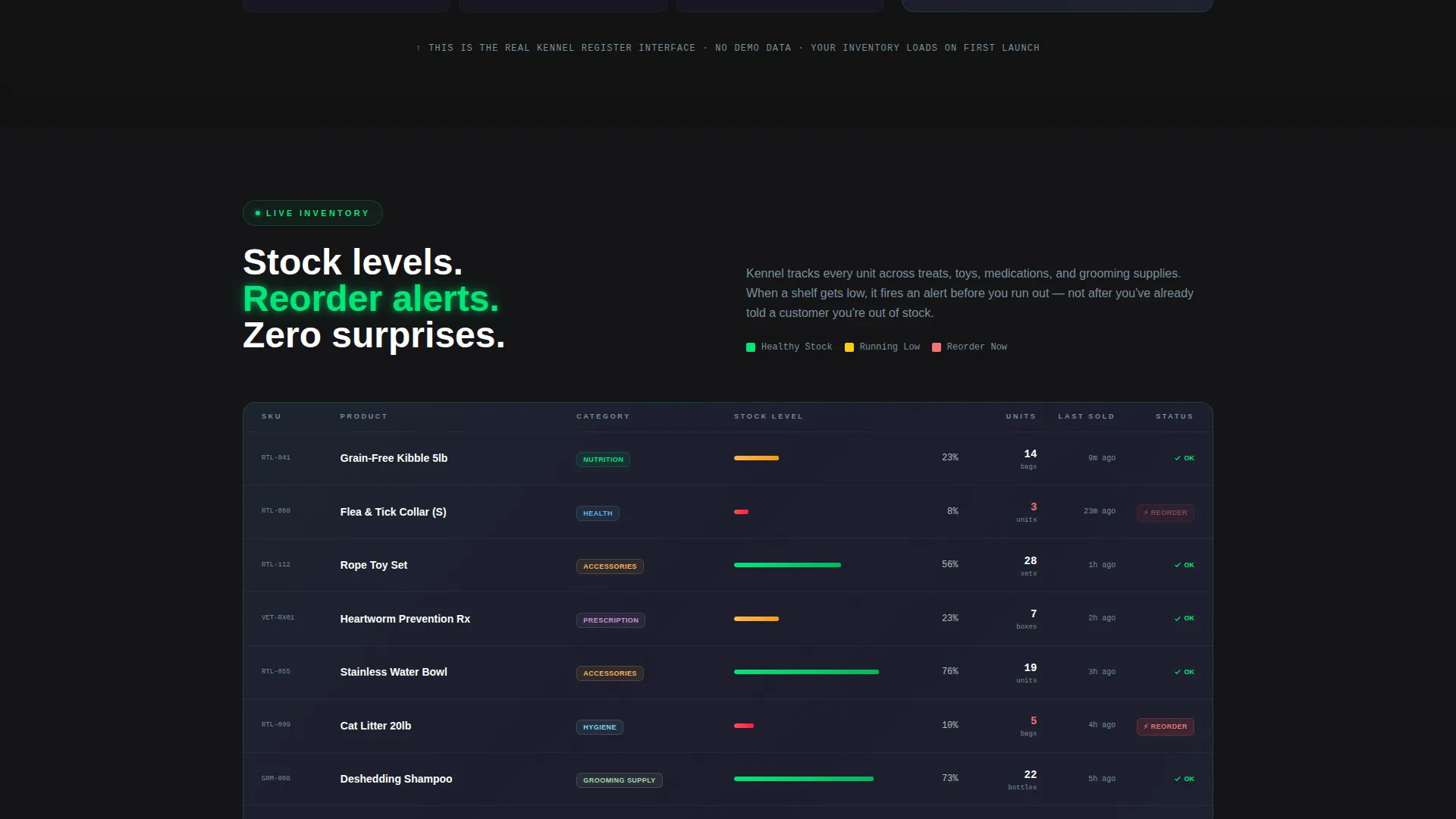Click the STATUS column header
This screenshot has height=819, width=1456.
coord(1175,416)
